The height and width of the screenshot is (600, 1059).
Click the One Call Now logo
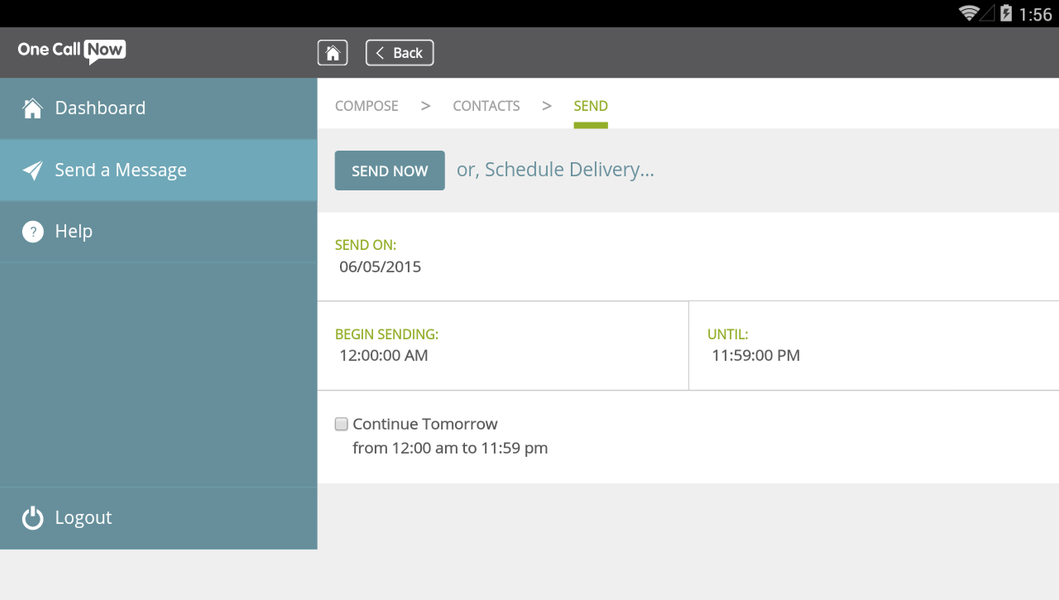pos(72,51)
